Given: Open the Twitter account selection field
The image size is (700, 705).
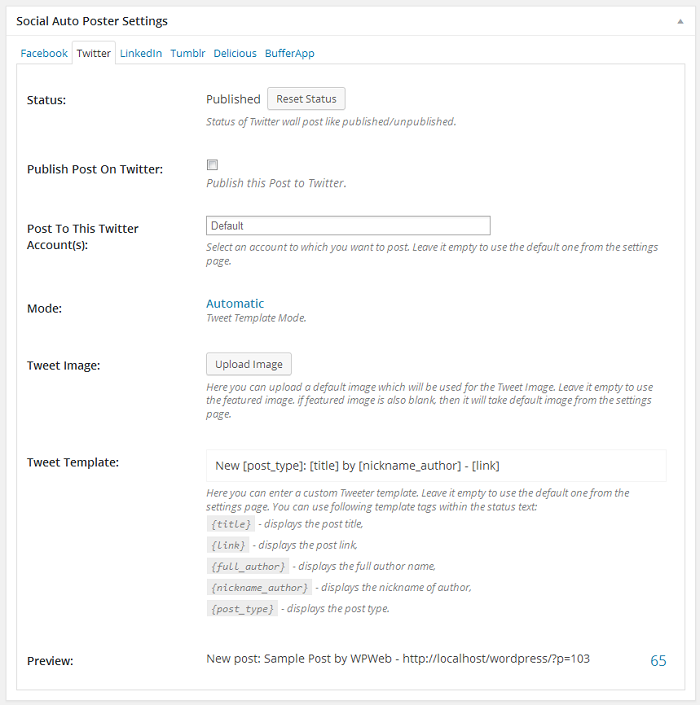Looking at the screenshot, I should tap(348, 226).
